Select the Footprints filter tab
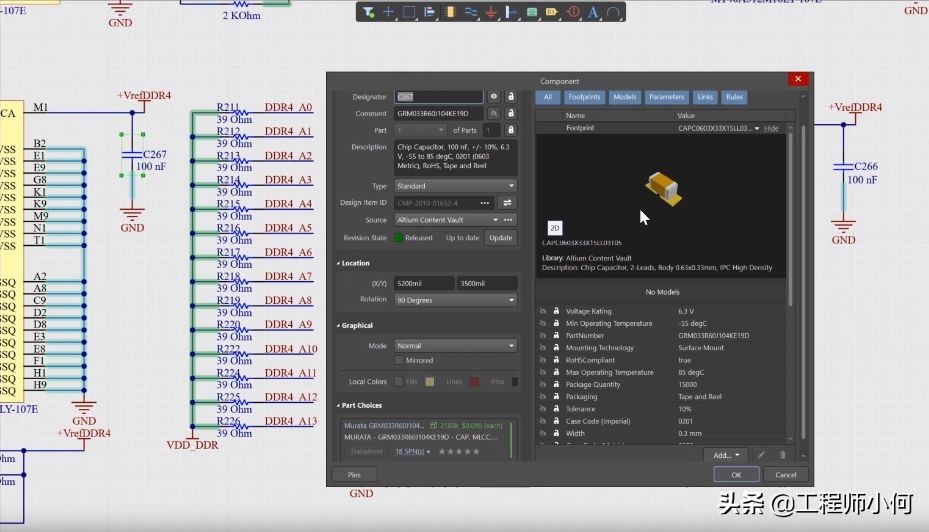 click(x=584, y=97)
